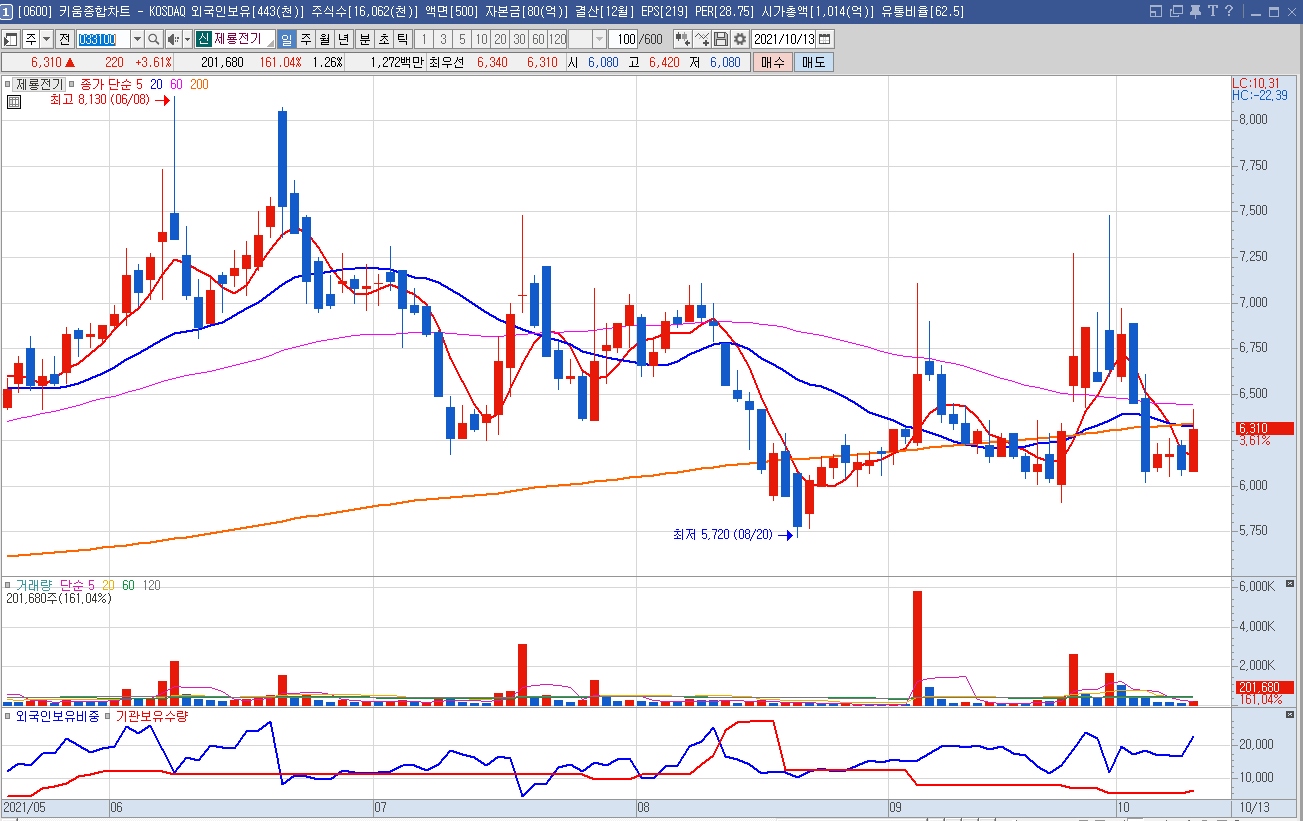Screen dimensions: 1303x821
Task: Click the numbered 1 screen icon in title bar
Action: pos(6,11)
